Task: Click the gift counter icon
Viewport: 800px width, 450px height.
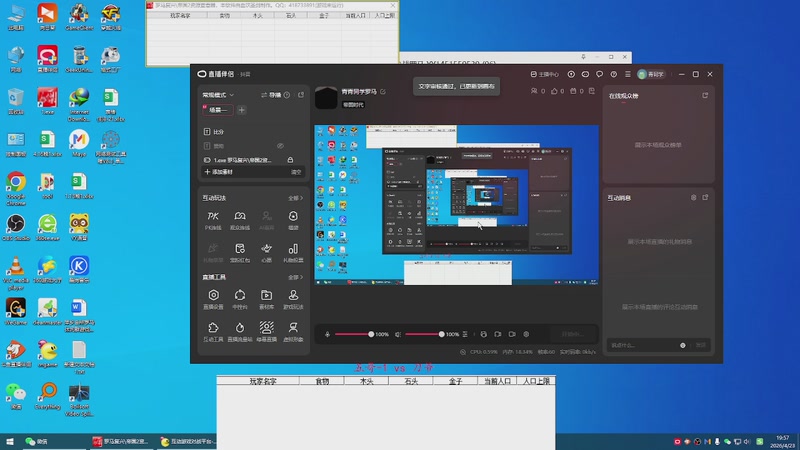Action: pos(573,91)
